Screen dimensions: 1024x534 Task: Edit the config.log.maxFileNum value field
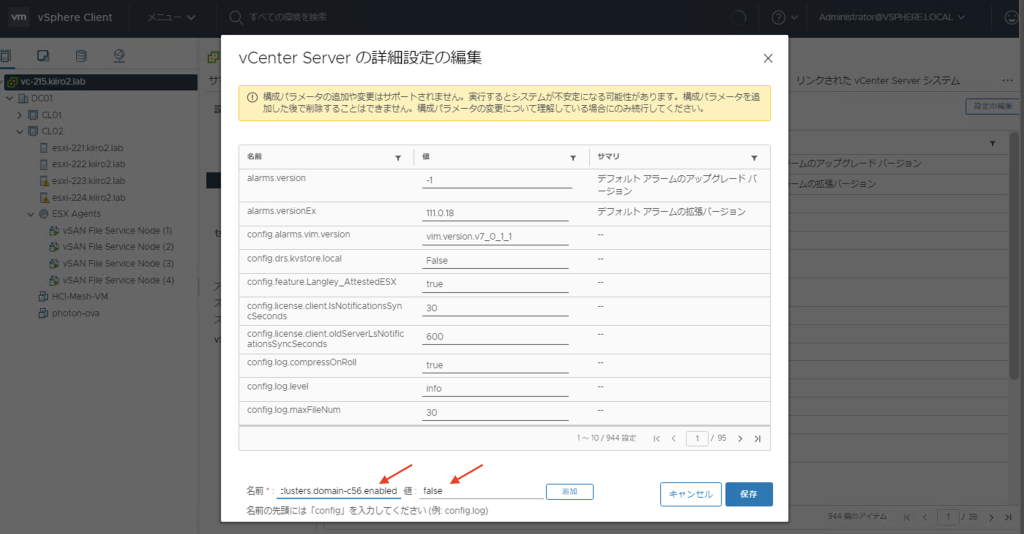(x=495, y=413)
